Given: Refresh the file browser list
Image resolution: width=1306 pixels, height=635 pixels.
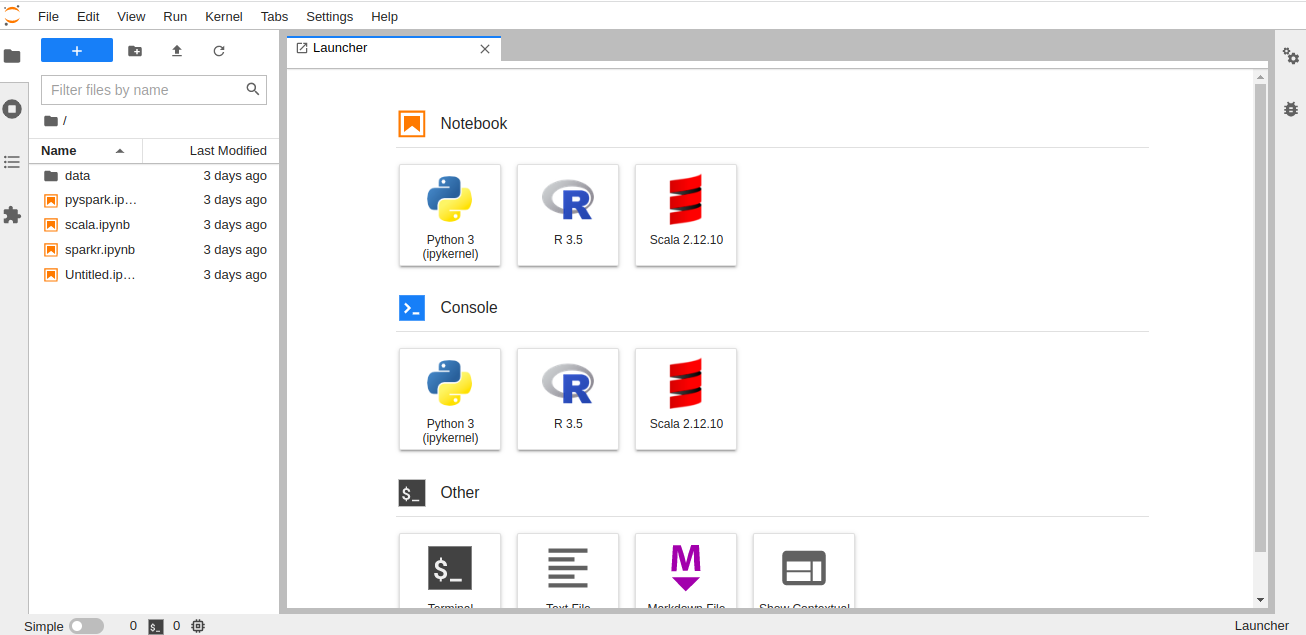Looking at the screenshot, I should tap(219, 51).
